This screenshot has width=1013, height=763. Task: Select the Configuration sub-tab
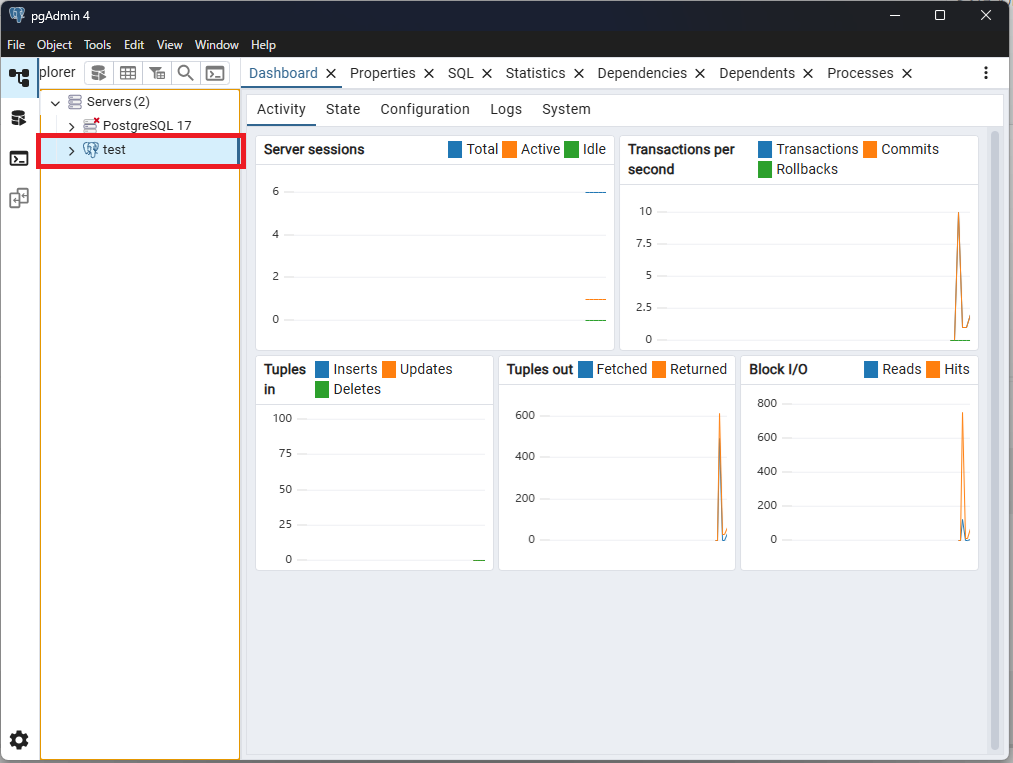(424, 109)
